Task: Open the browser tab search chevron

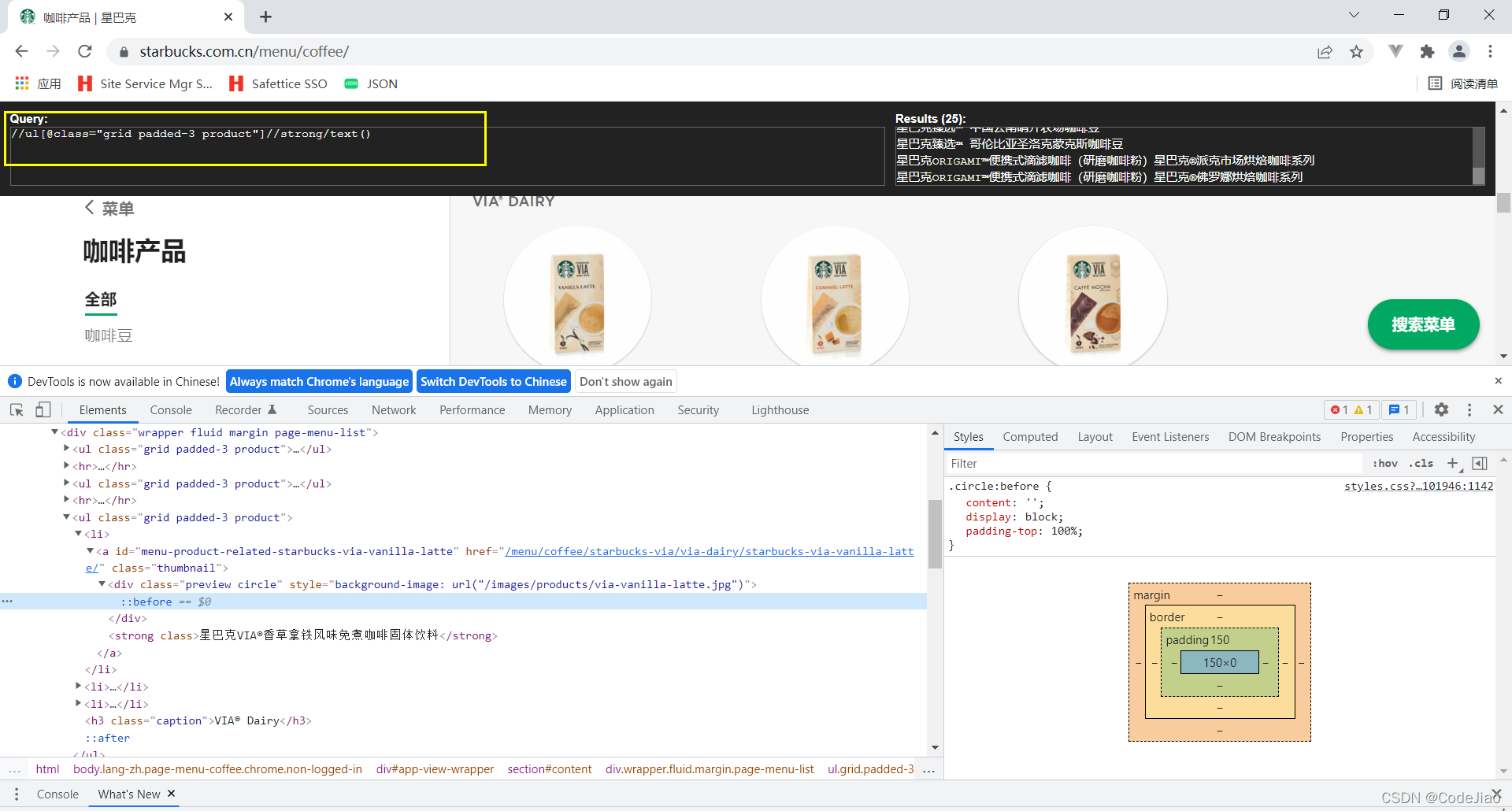Action: click(x=1354, y=14)
